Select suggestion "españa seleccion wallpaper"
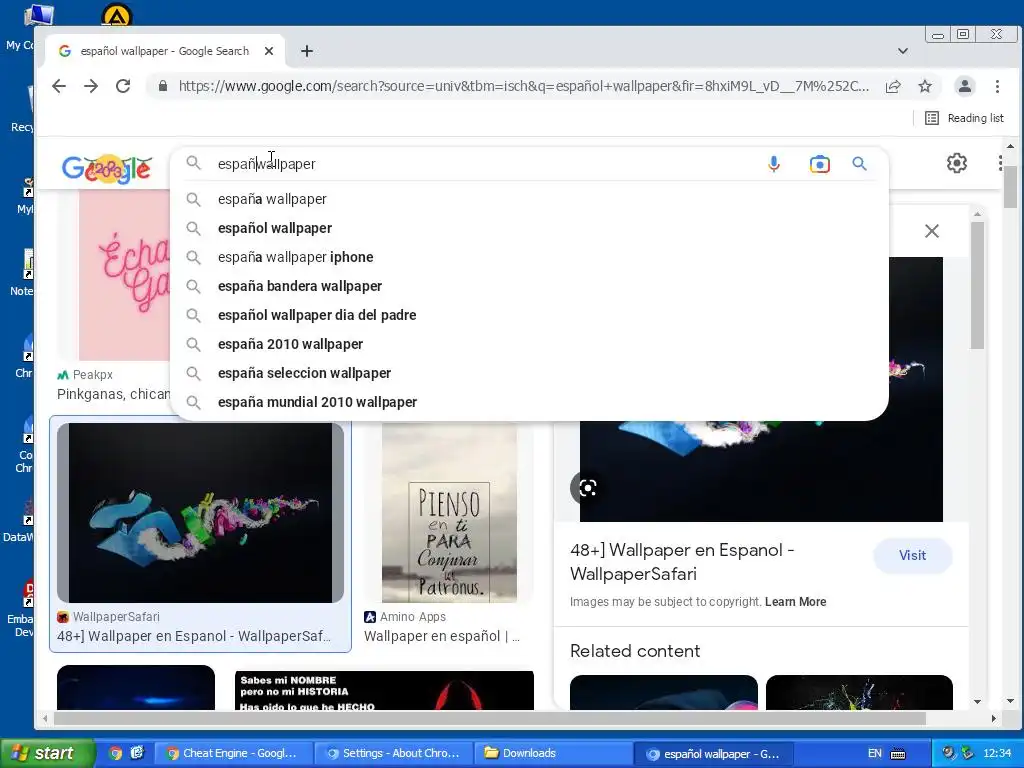The width and height of the screenshot is (1024, 768). pyautogui.click(x=529, y=374)
